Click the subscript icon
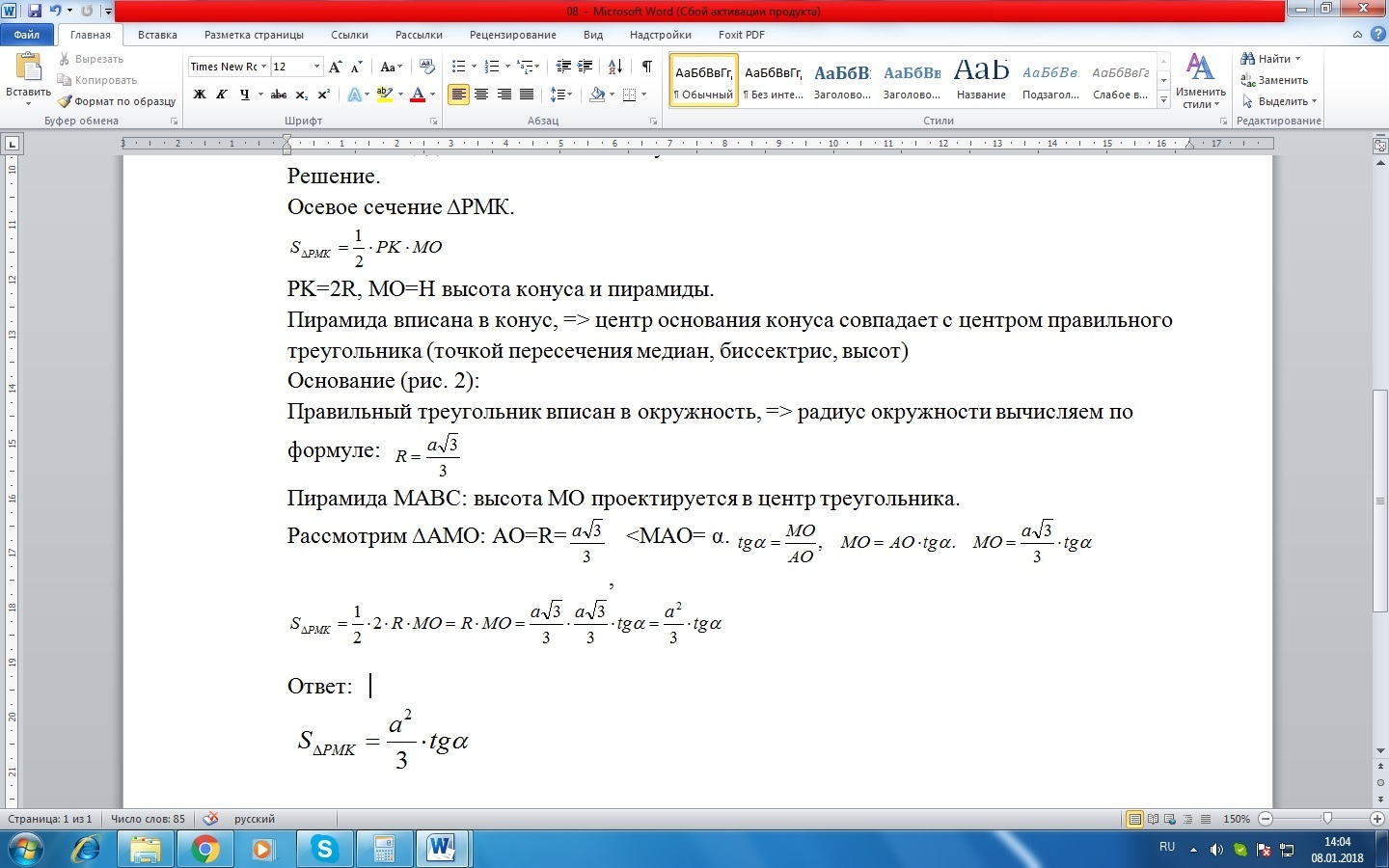Image resolution: width=1389 pixels, height=868 pixels. pos(301,95)
